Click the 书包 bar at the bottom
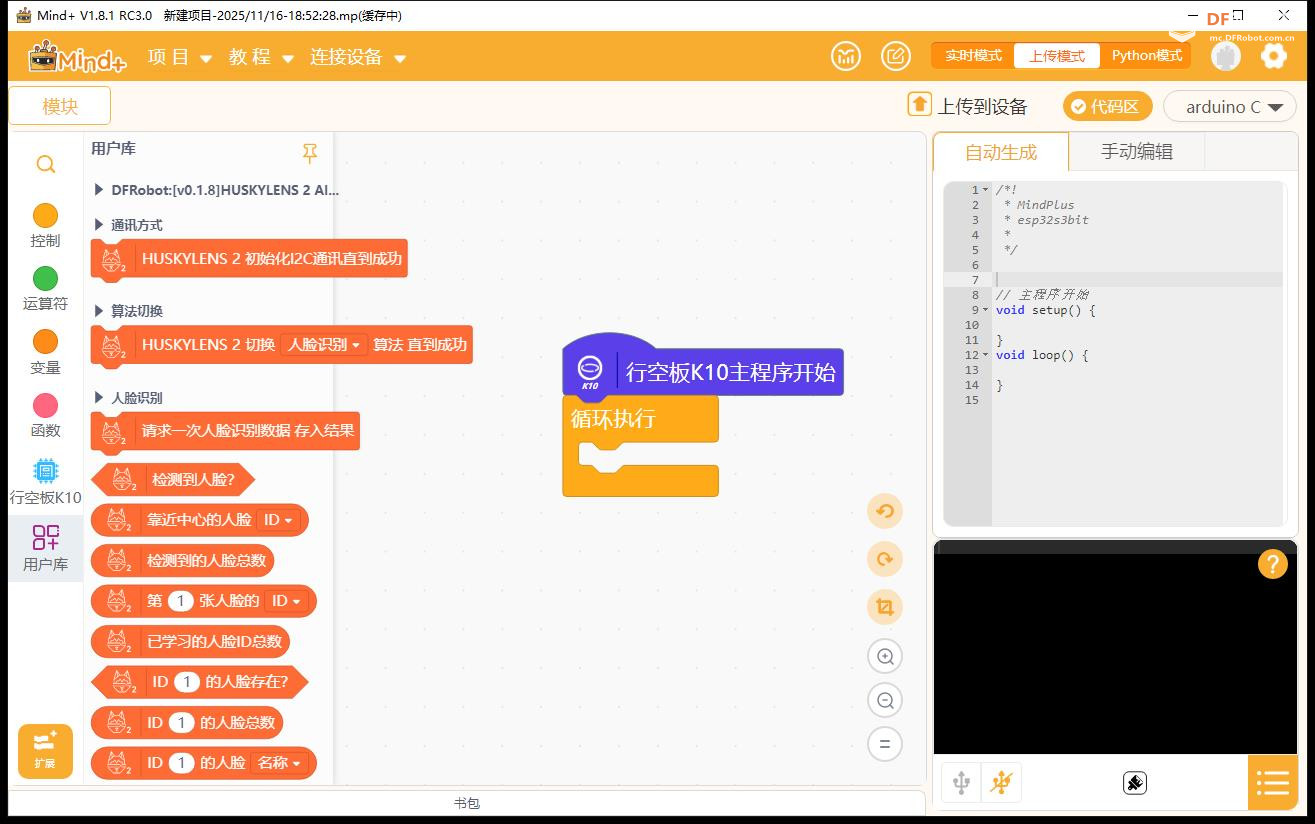Image resolution: width=1315 pixels, height=824 pixels. click(x=466, y=802)
